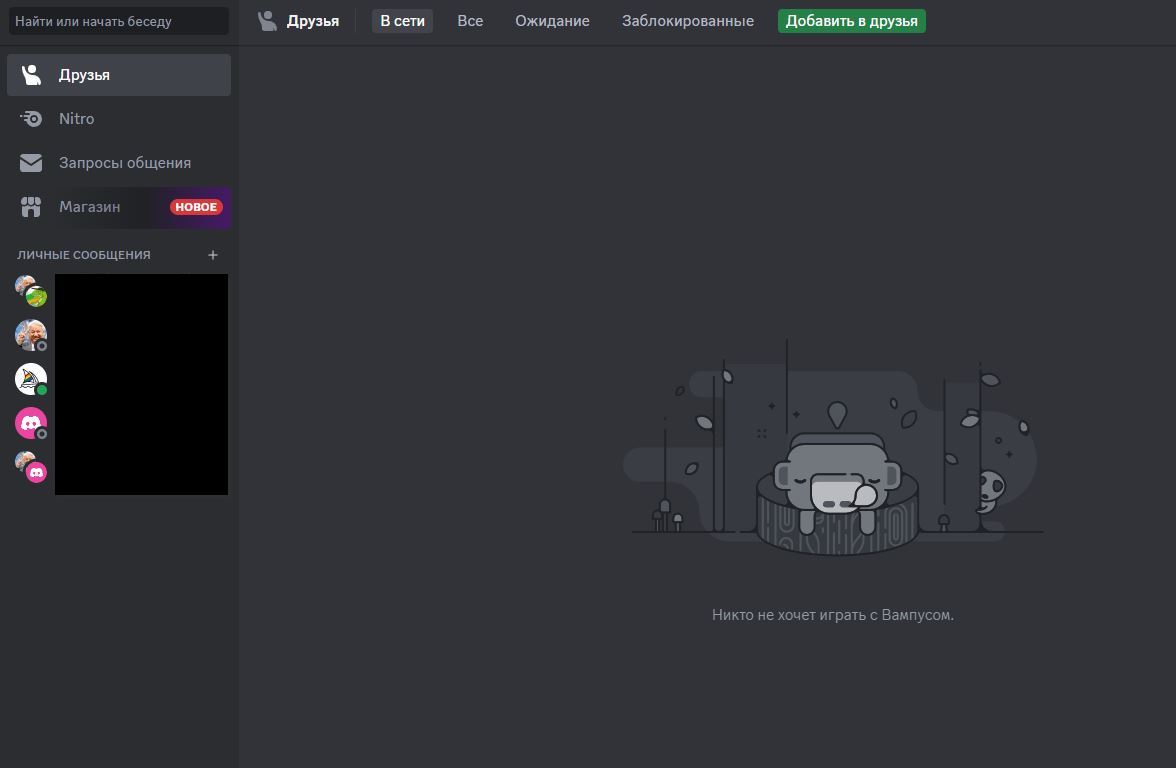Screen dimensions: 1176x768
Task: Open the topmost direct message avatar
Action: [28, 289]
